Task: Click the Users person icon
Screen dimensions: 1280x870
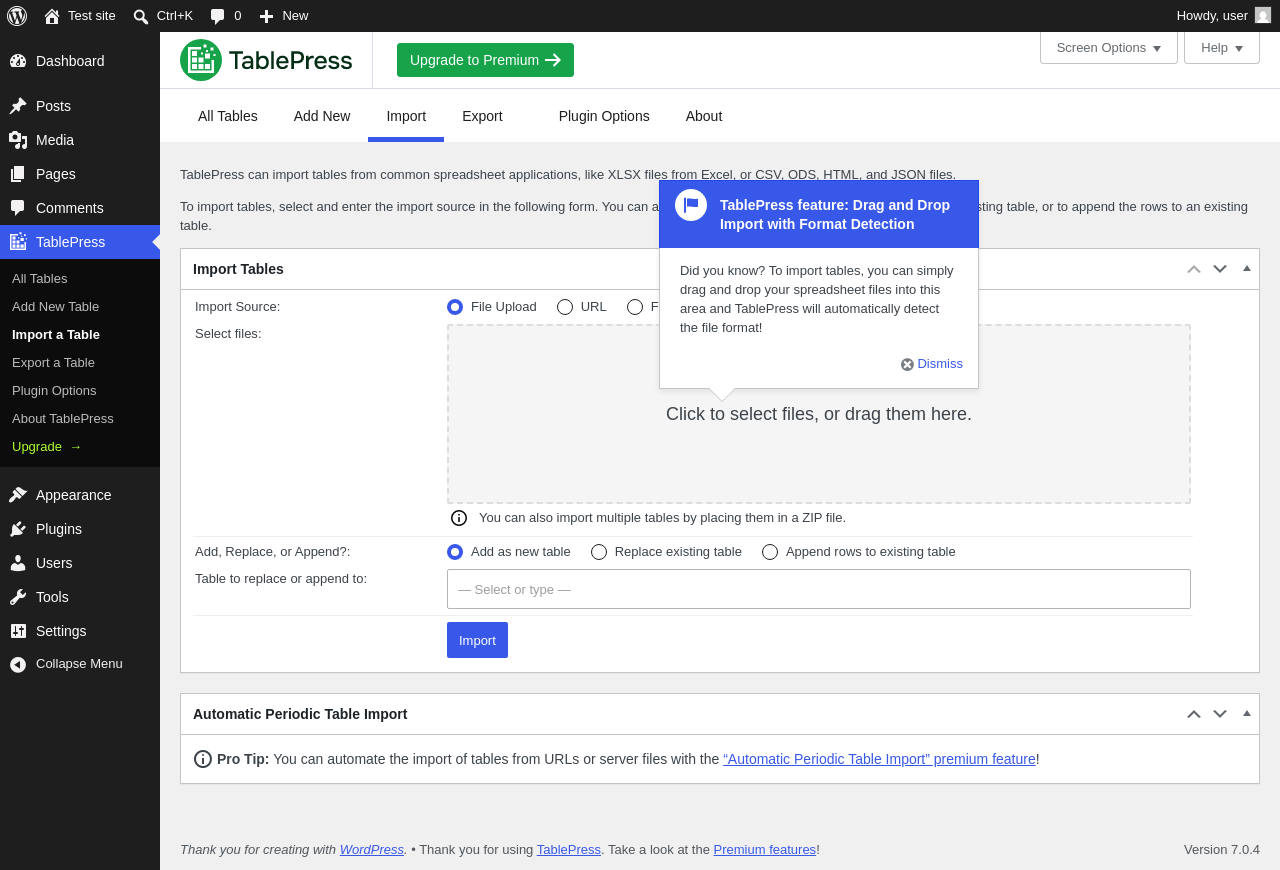Action: coord(18,563)
